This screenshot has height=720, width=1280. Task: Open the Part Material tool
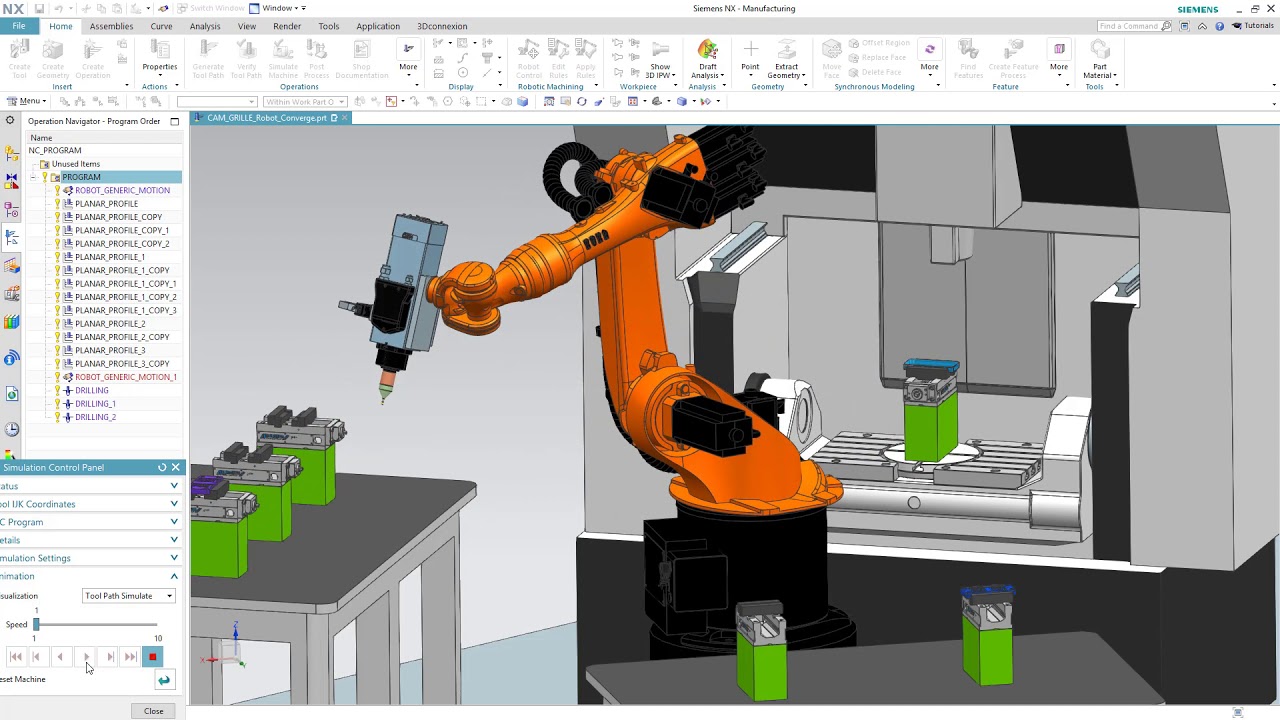(x=1099, y=59)
